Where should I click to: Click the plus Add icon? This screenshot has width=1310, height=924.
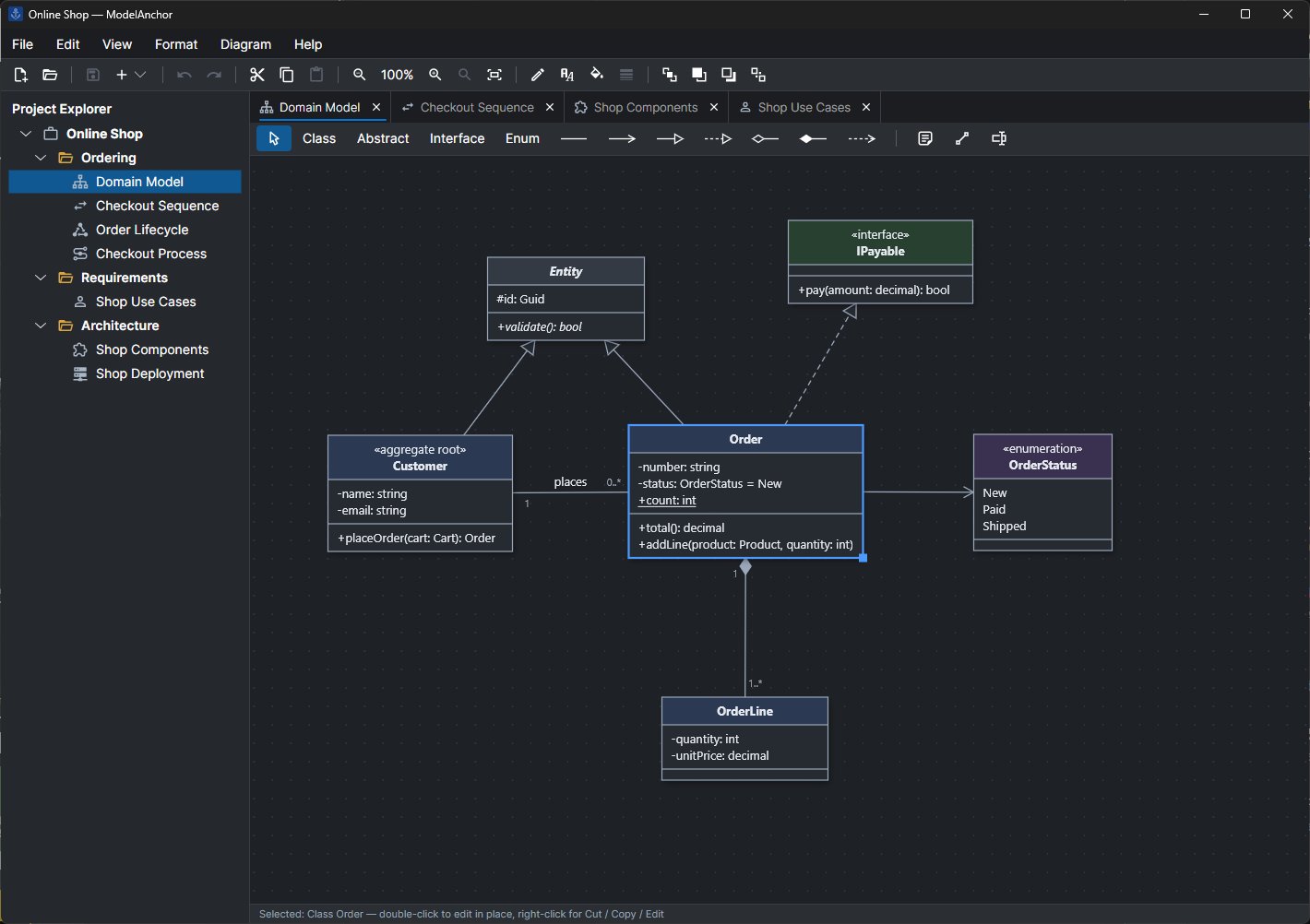pyautogui.click(x=121, y=75)
